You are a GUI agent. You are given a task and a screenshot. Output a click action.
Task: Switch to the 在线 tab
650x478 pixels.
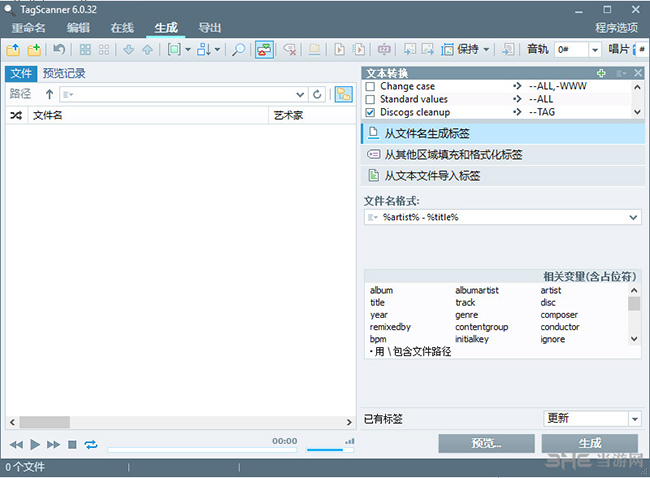click(122, 28)
